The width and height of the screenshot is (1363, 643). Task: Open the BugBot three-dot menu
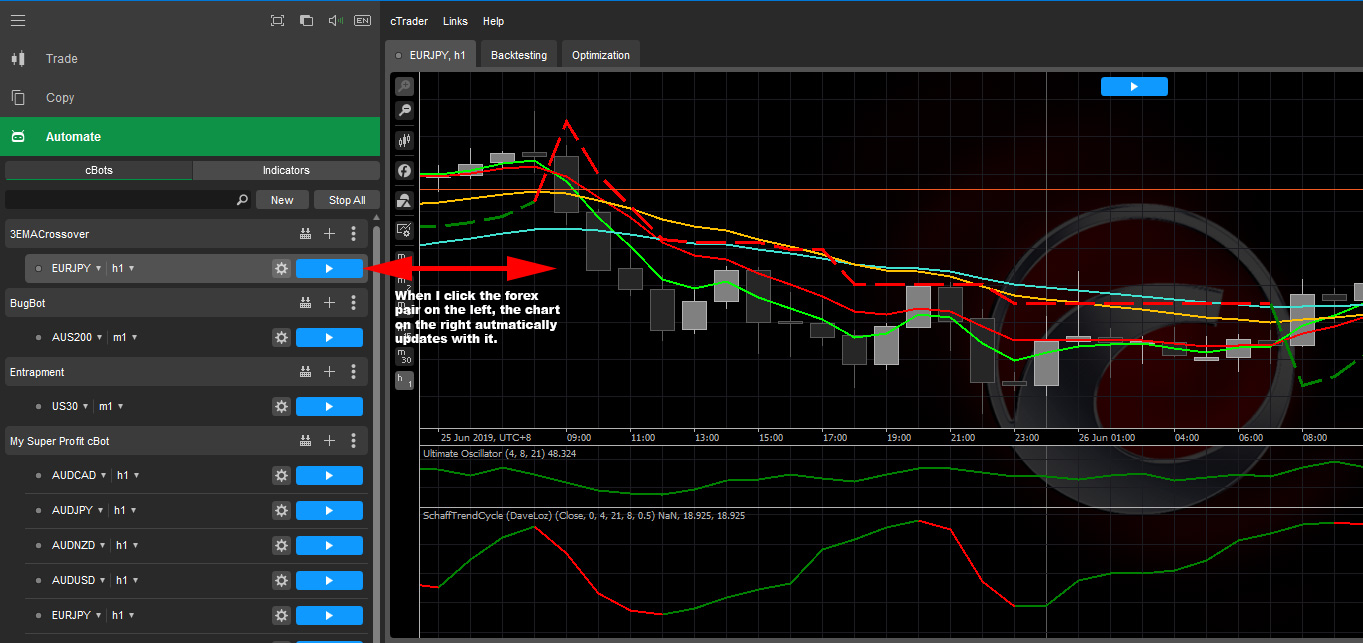pos(353,303)
